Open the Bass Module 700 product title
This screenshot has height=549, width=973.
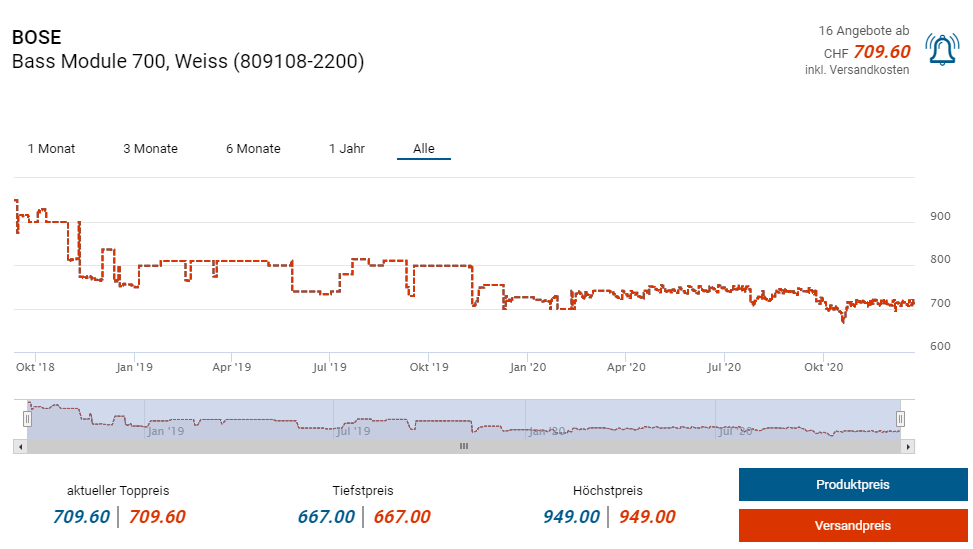coord(188,62)
